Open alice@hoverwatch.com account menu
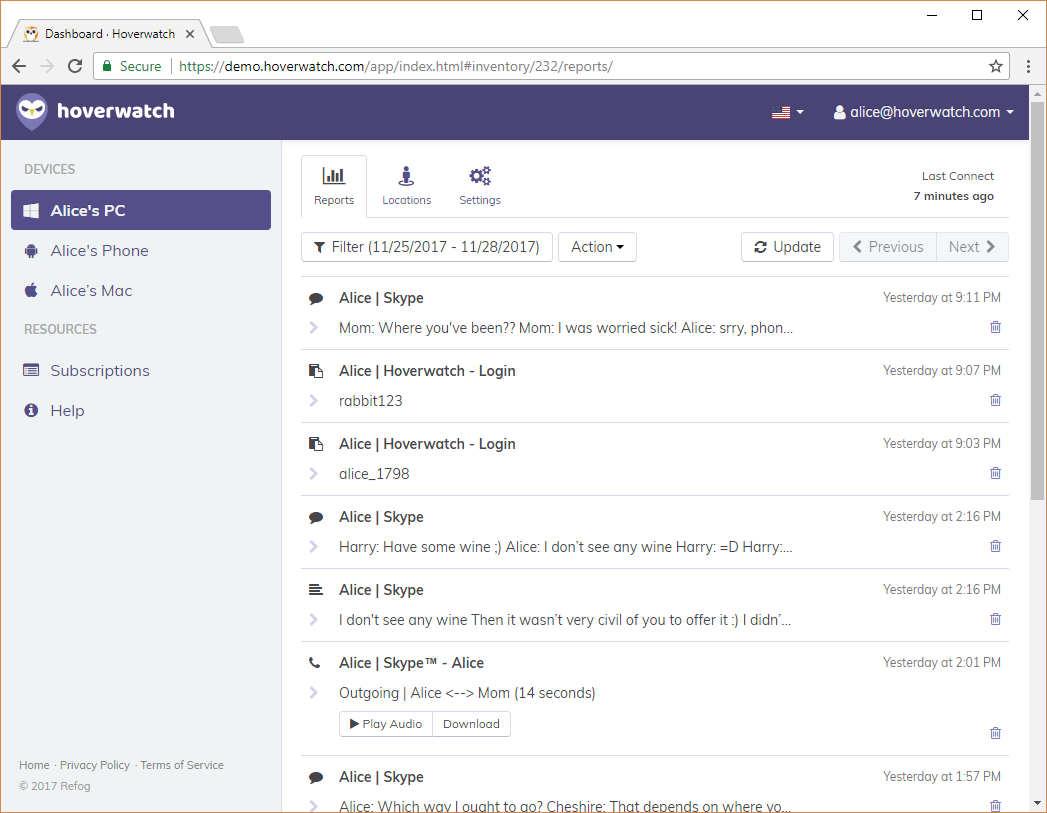This screenshot has width=1047, height=813. coord(923,112)
